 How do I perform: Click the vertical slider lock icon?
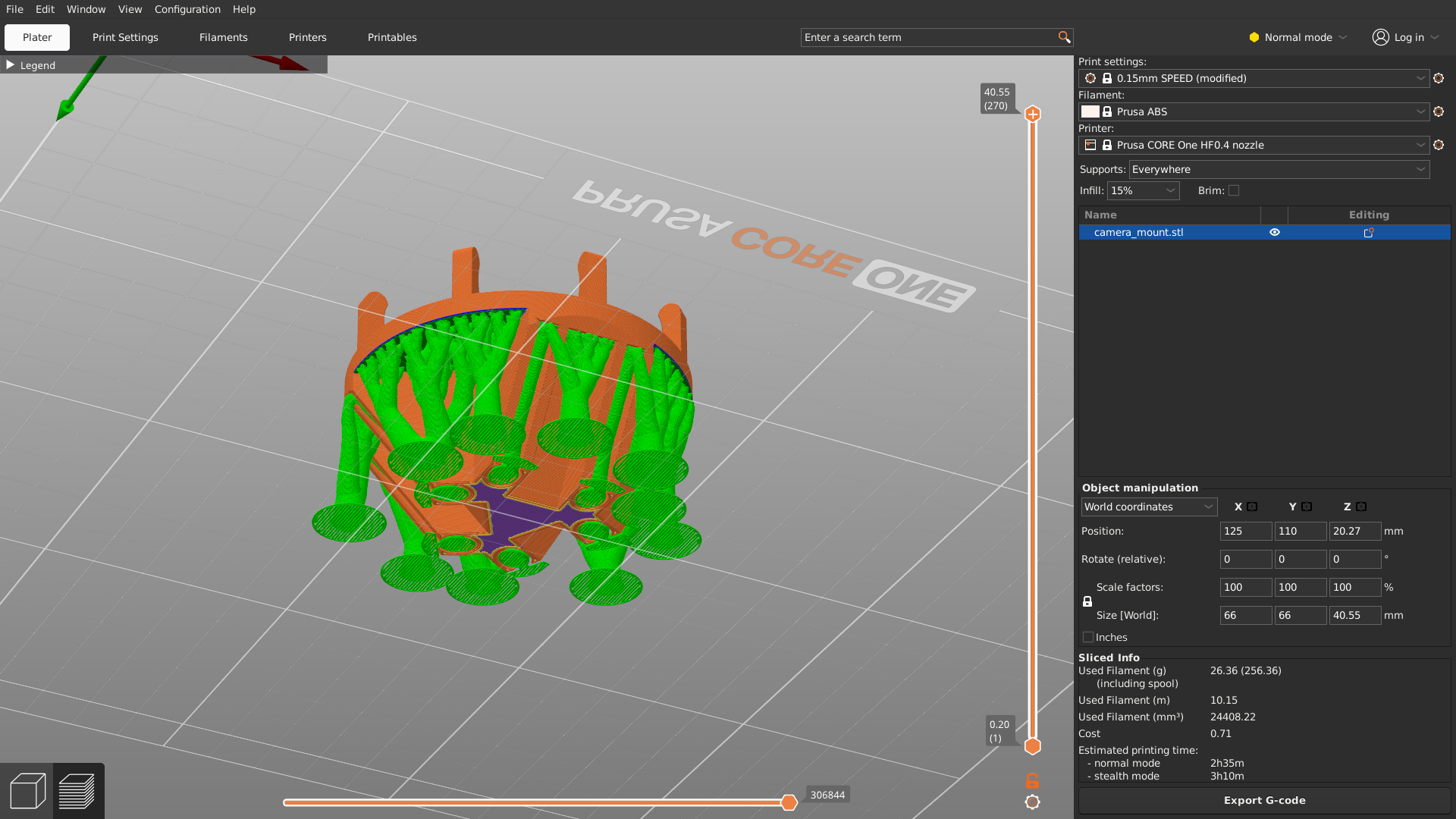tap(1032, 780)
